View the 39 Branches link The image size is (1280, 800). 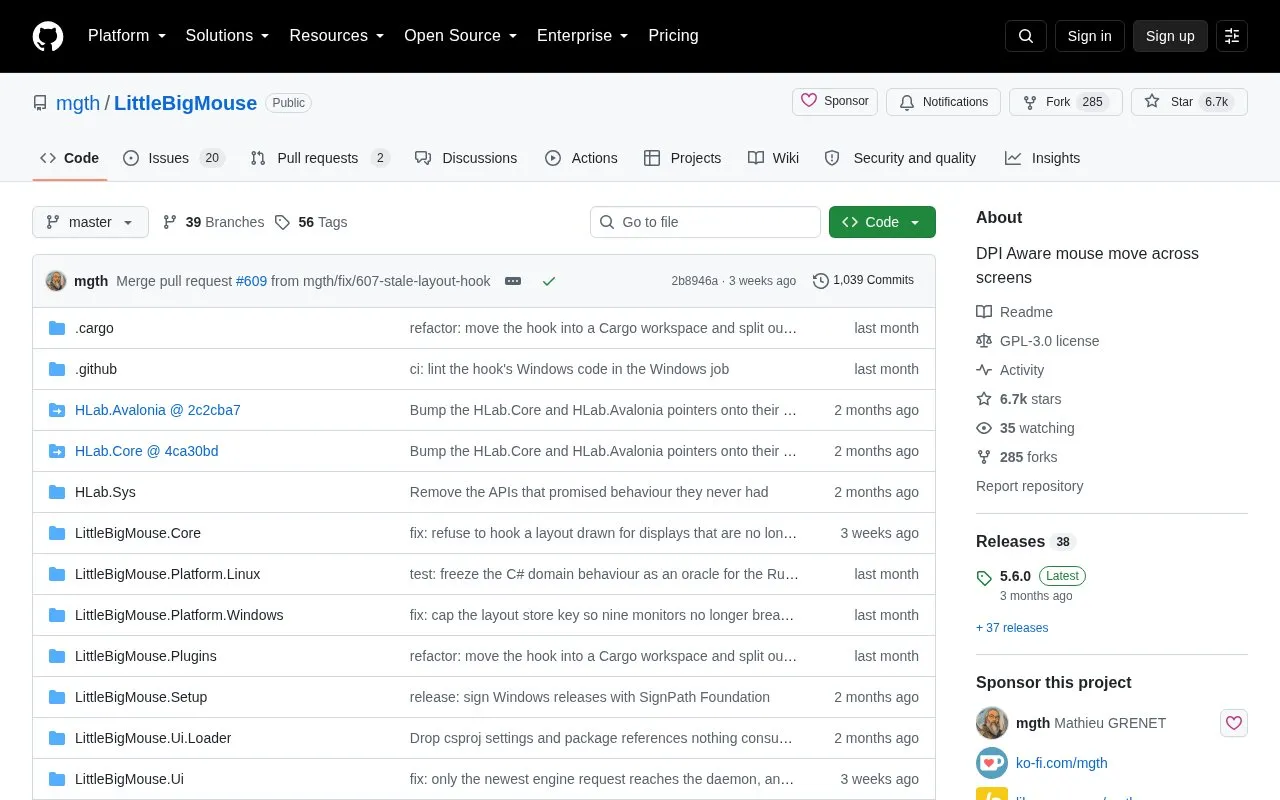click(x=213, y=222)
